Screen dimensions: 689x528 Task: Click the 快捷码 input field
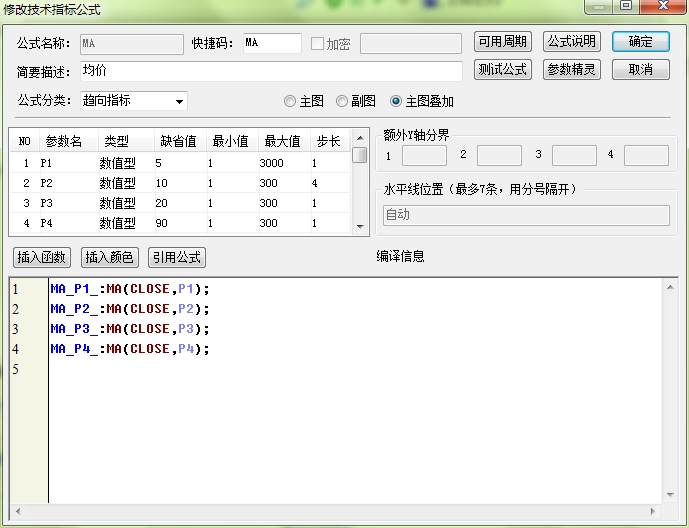(x=271, y=43)
